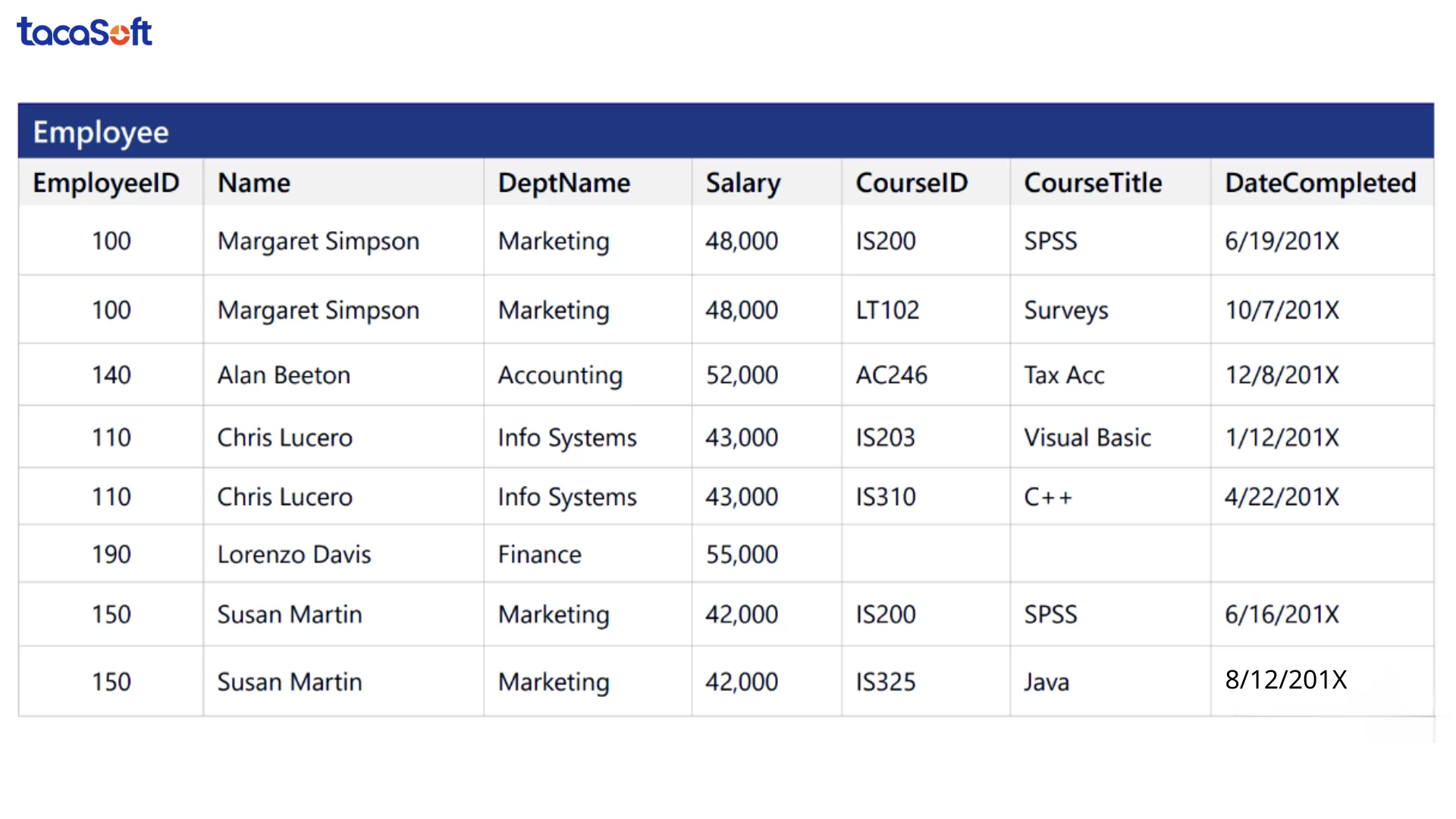
Task: Select the Accounting department cell
Action: click(x=560, y=375)
